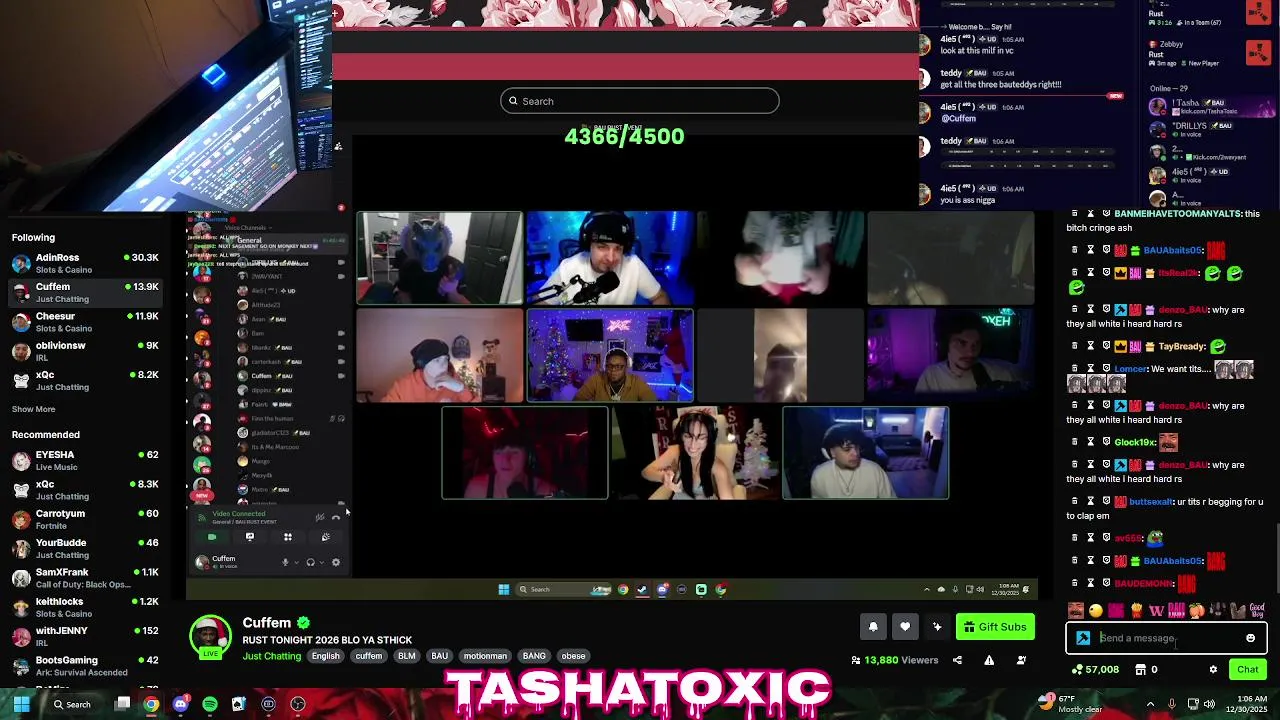Click the 57,008 channel points balance
The height and width of the screenshot is (720, 1280).
[1095, 669]
